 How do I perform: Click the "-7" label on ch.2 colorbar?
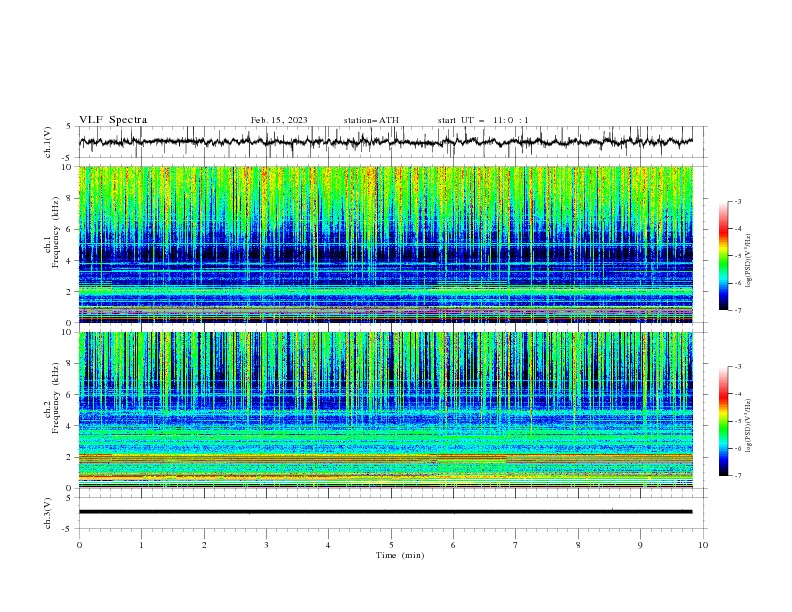(738, 475)
